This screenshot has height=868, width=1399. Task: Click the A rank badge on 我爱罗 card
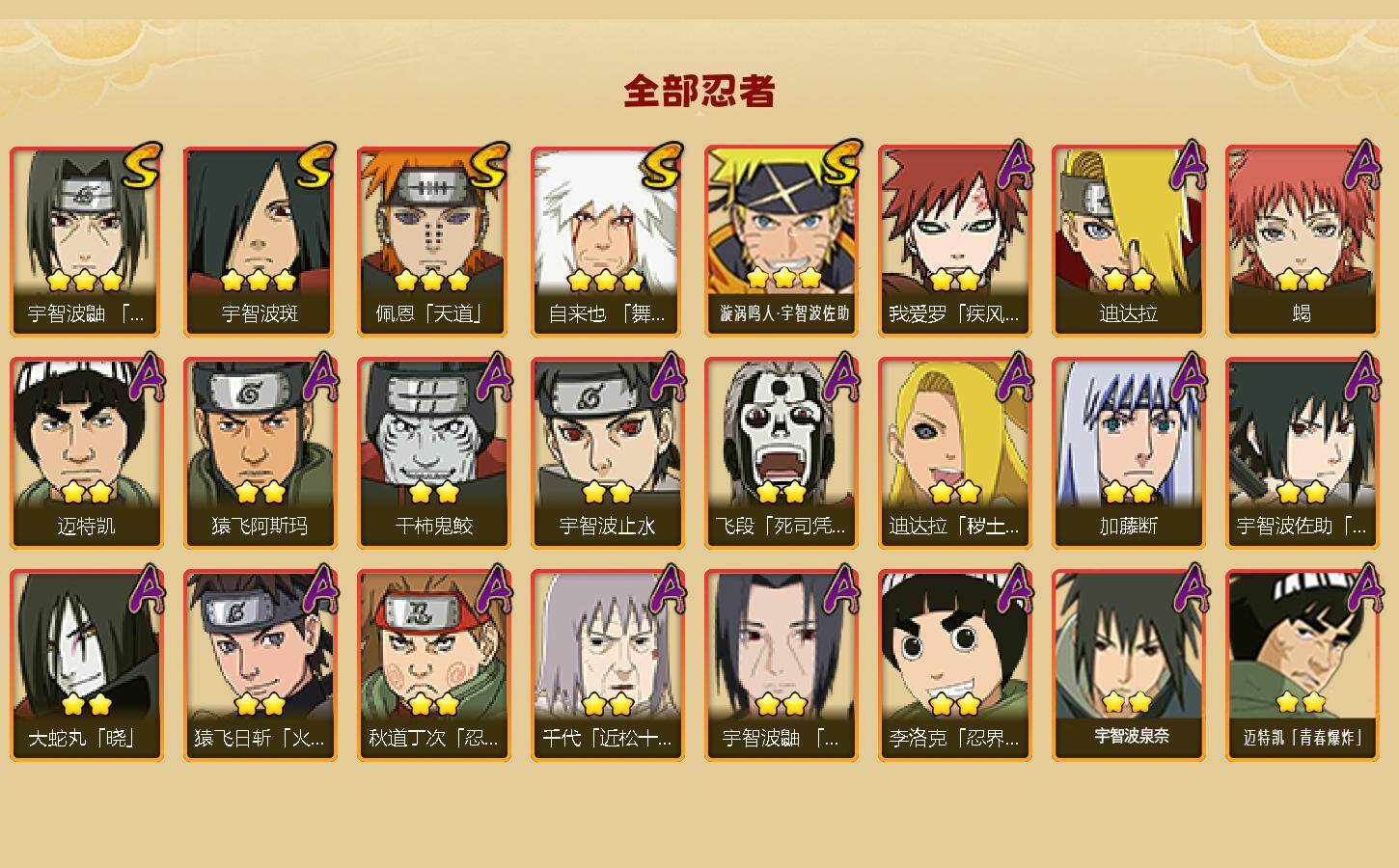click(1013, 166)
